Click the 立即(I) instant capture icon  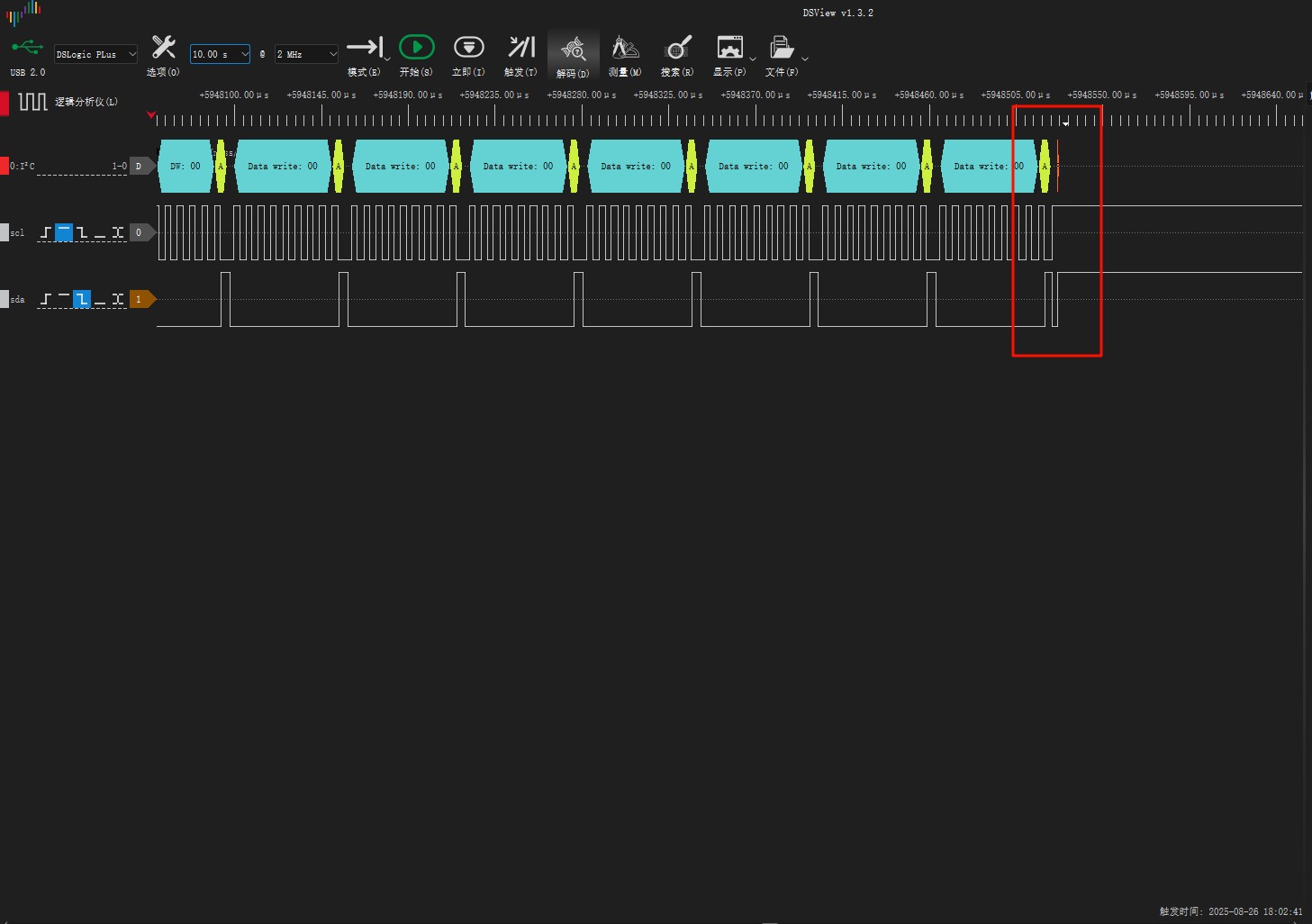click(x=468, y=48)
